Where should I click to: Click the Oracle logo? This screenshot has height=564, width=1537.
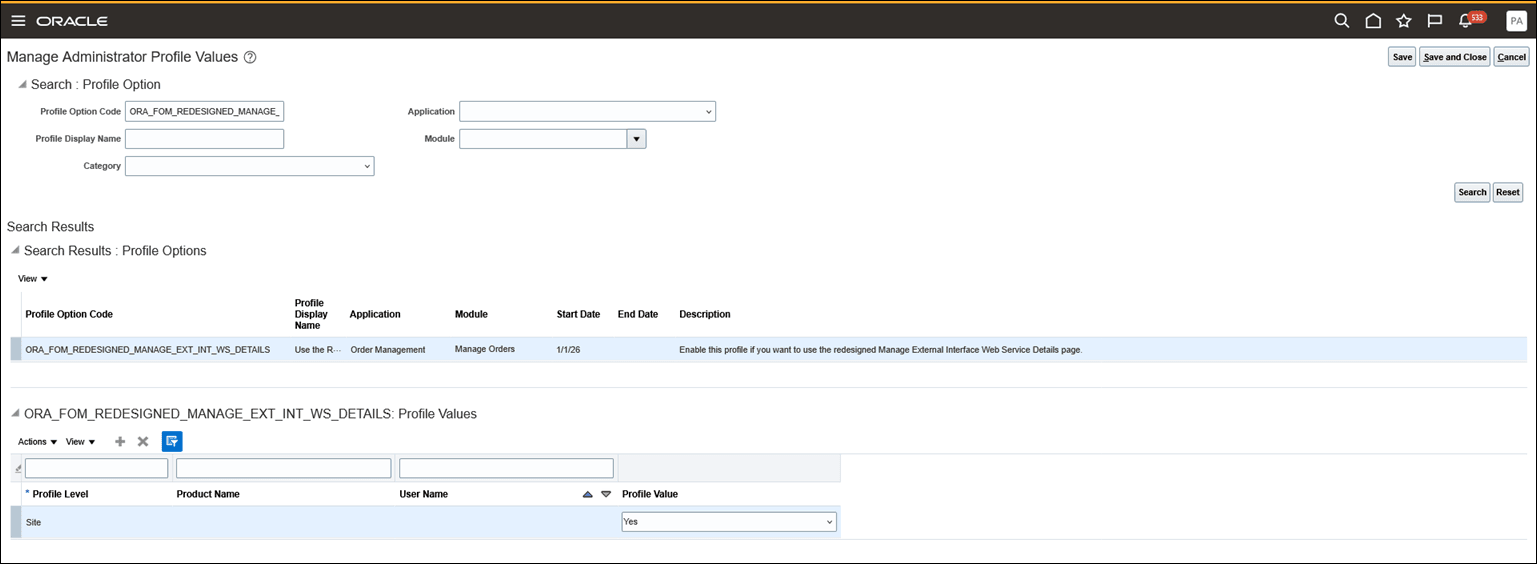coord(72,21)
